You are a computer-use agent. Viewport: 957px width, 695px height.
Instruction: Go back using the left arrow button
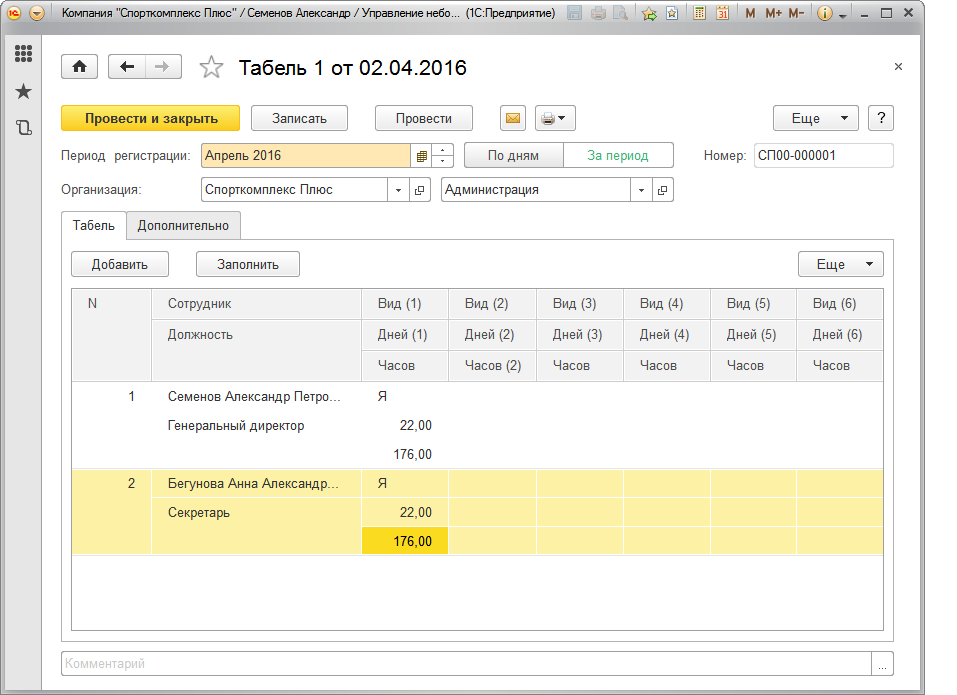(x=127, y=66)
